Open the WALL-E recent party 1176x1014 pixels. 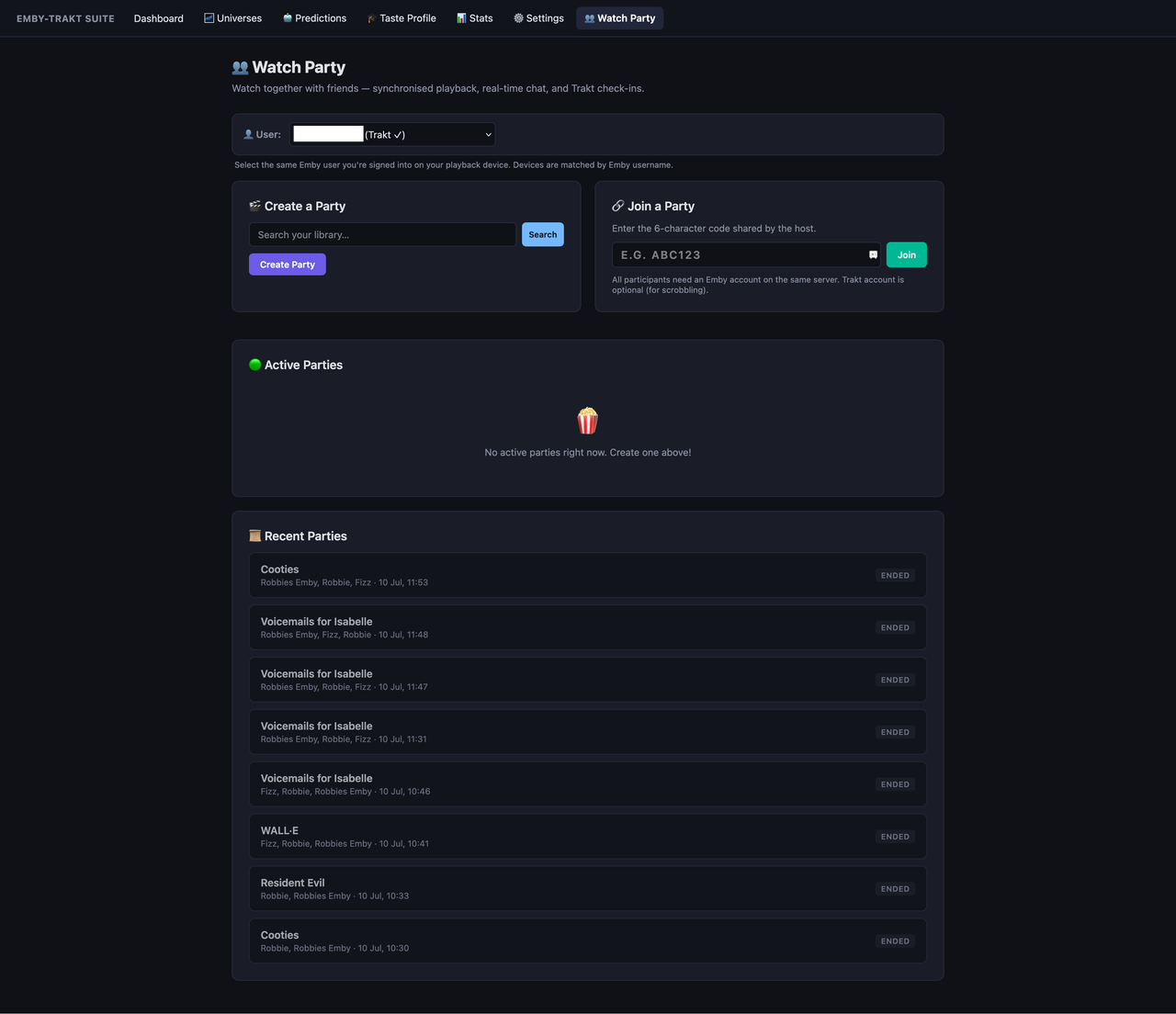point(588,837)
